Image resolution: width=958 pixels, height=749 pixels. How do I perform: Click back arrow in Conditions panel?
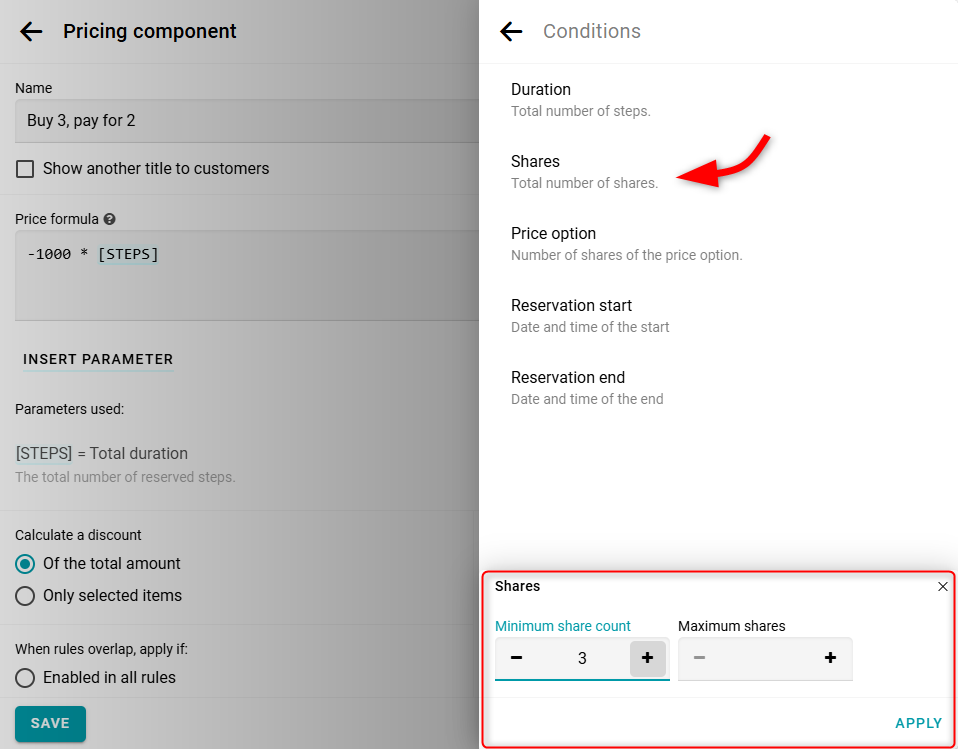(x=511, y=31)
